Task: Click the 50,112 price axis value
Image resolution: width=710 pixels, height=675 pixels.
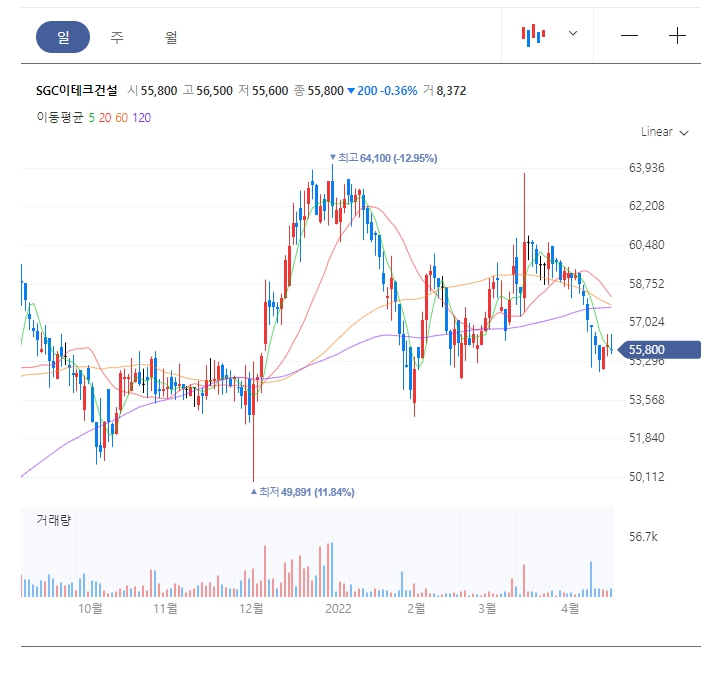Action: point(647,477)
